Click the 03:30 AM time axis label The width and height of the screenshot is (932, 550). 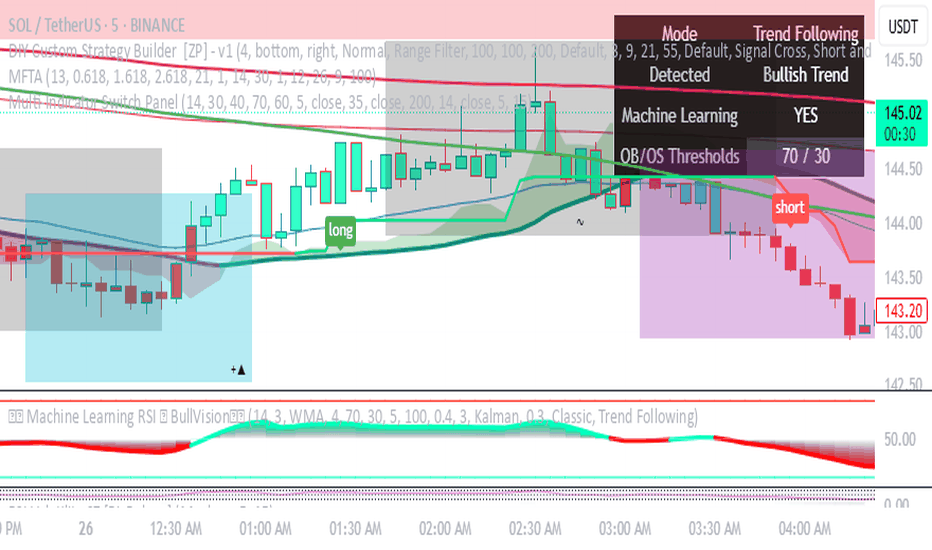(714, 529)
